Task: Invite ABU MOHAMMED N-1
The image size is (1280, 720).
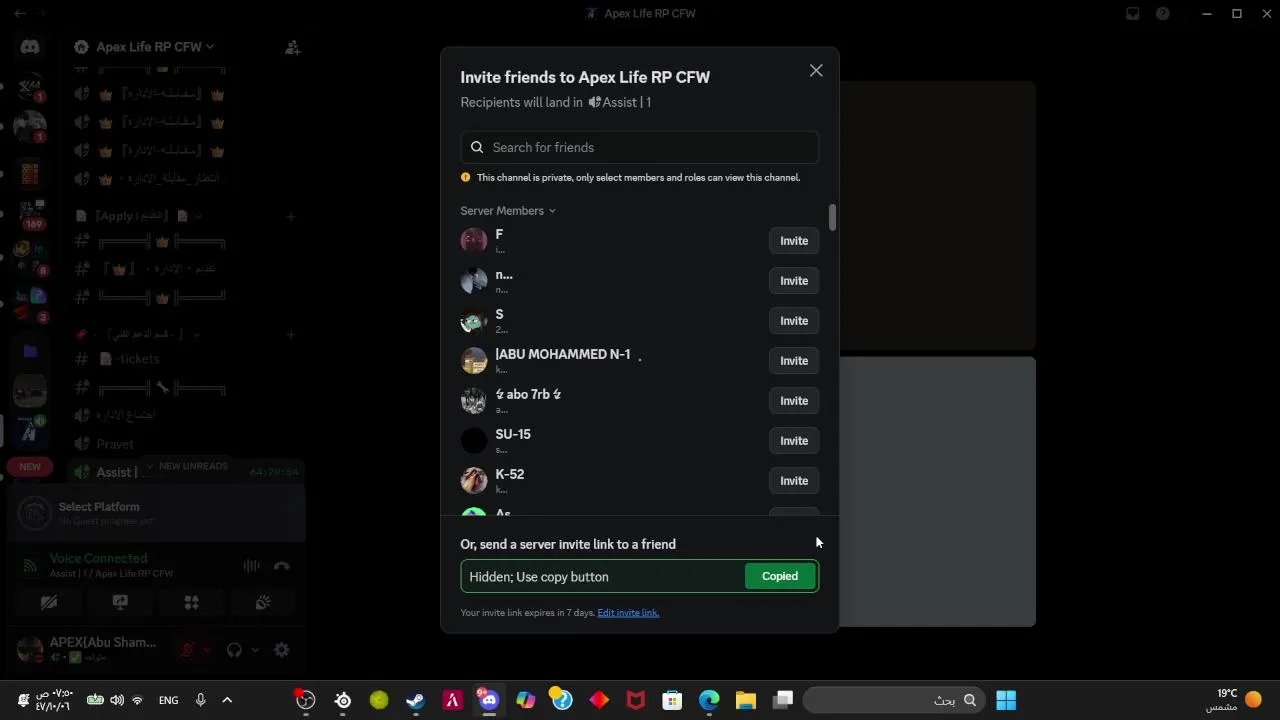Action: pyautogui.click(x=794, y=361)
